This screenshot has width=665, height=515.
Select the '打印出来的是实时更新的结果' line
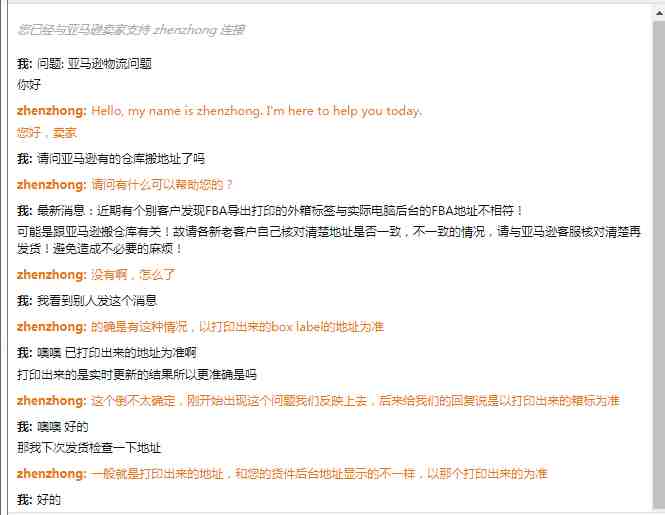[137, 375]
